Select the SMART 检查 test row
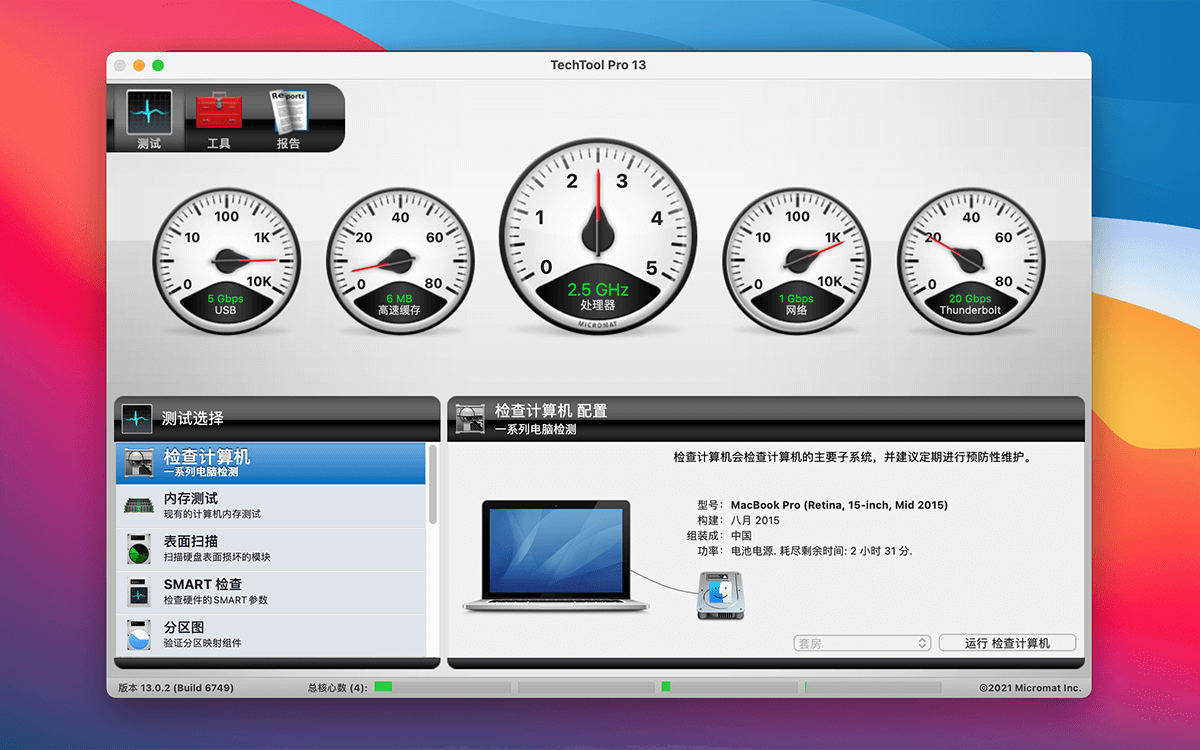 [x=271, y=592]
